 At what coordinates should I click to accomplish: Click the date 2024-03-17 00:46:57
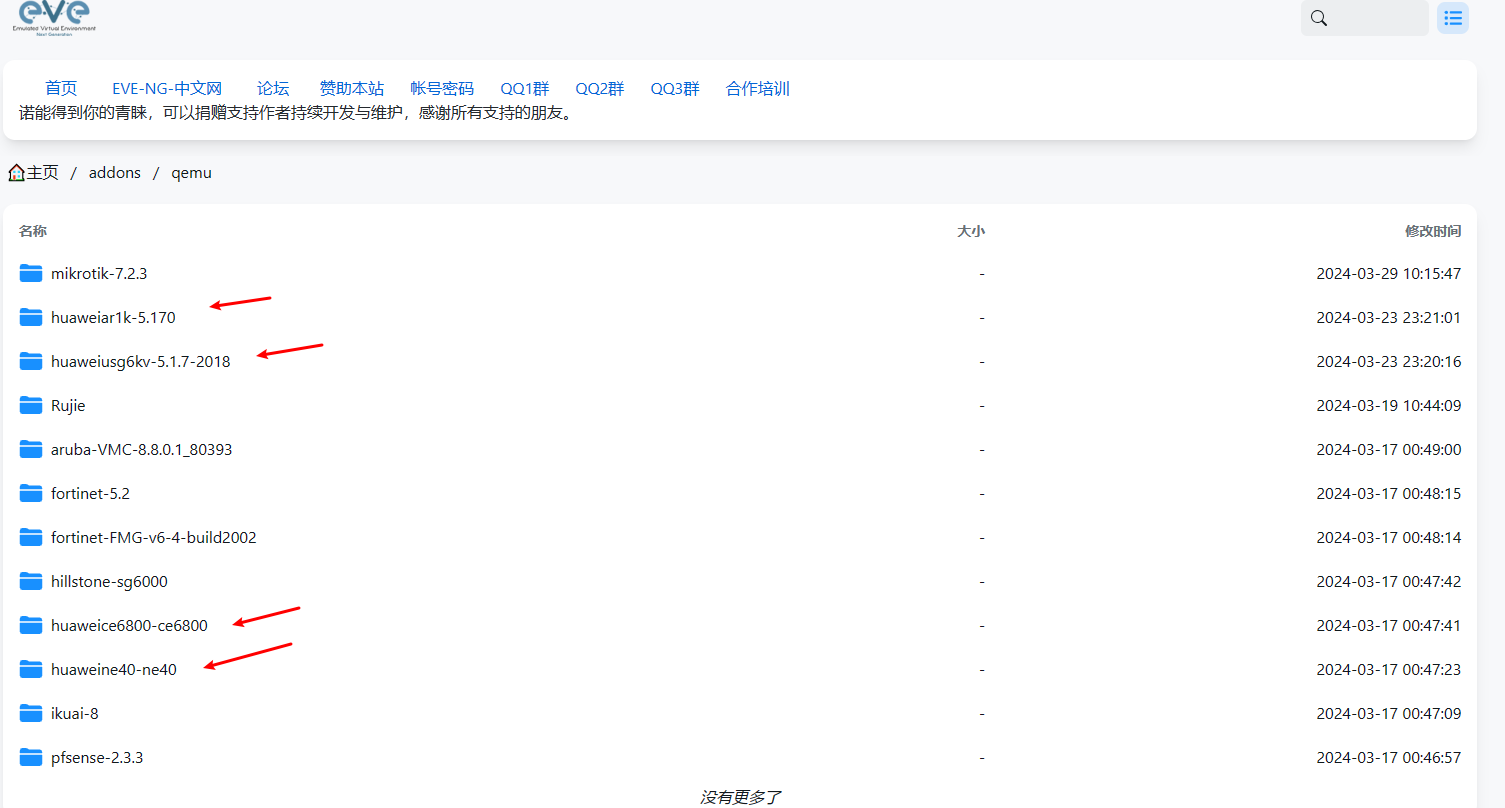1389,757
